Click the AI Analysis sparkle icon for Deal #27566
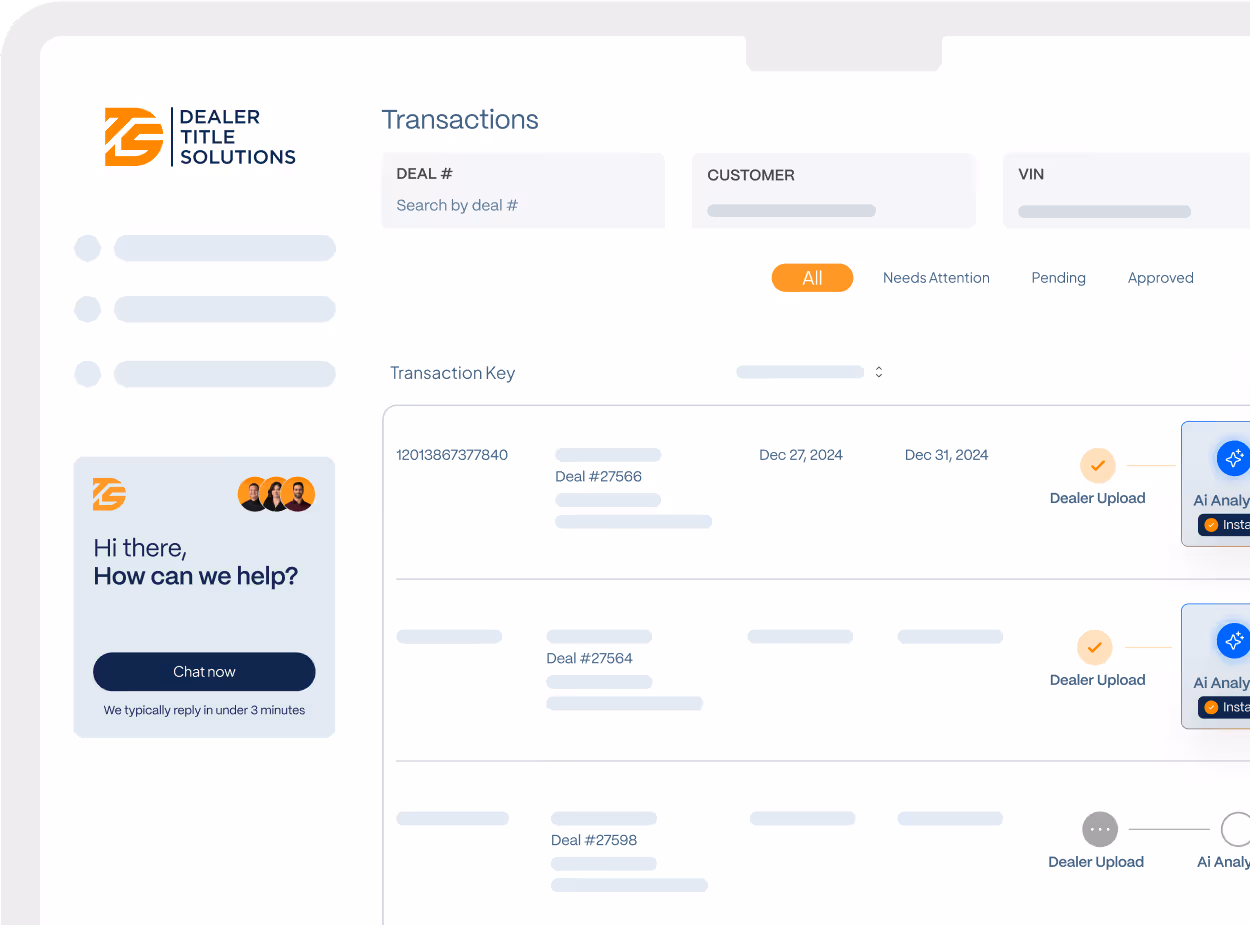The height and width of the screenshot is (925, 1250). (1234, 458)
